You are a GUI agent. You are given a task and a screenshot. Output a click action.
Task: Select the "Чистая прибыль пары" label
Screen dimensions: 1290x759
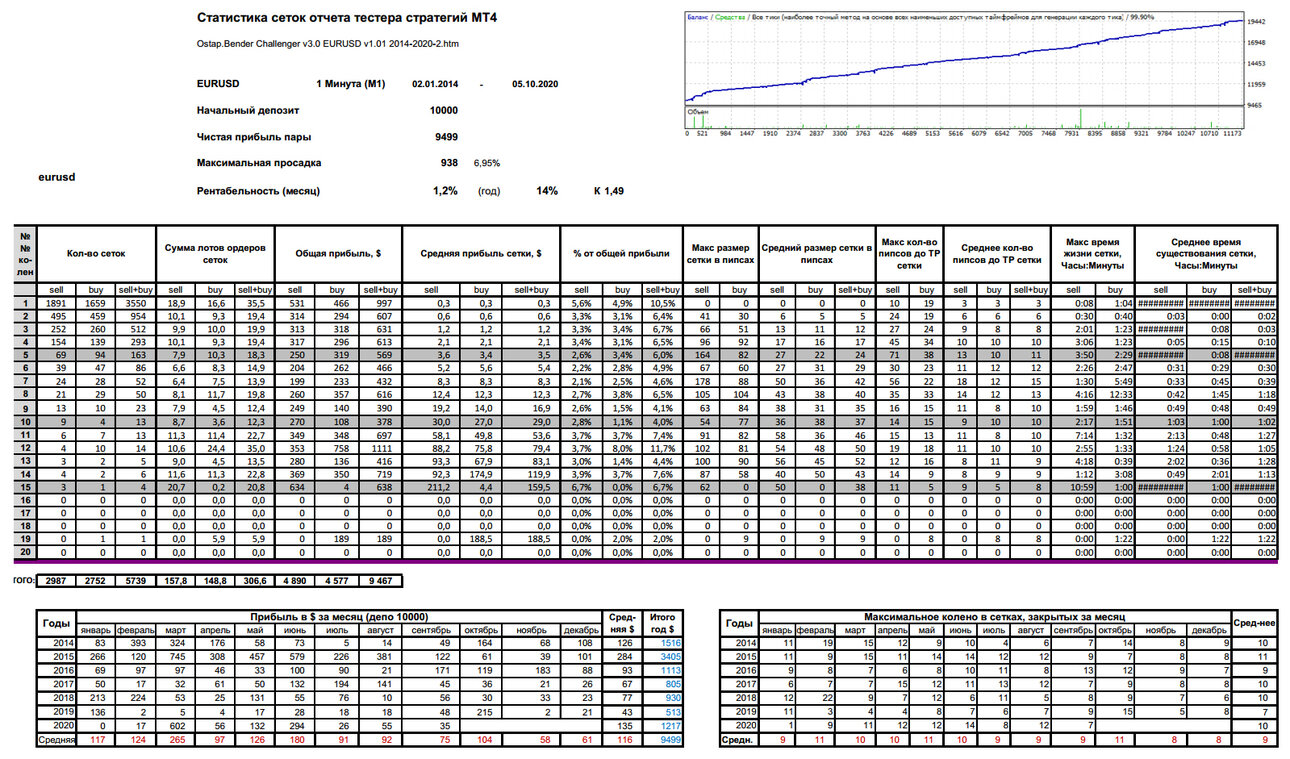point(254,136)
